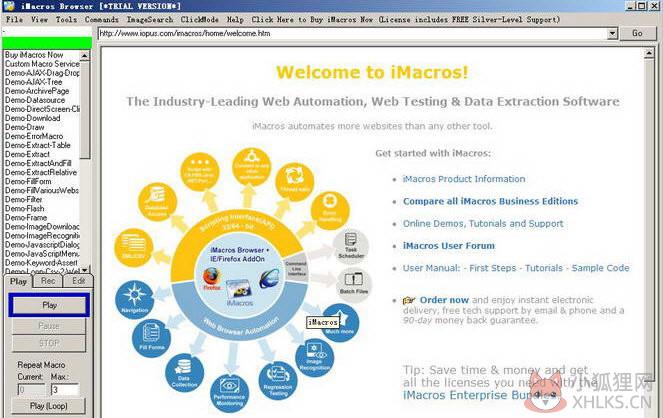Open the ImageSearch menu
The height and width of the screenshot is (418, 663).
[x=150, y=19]
